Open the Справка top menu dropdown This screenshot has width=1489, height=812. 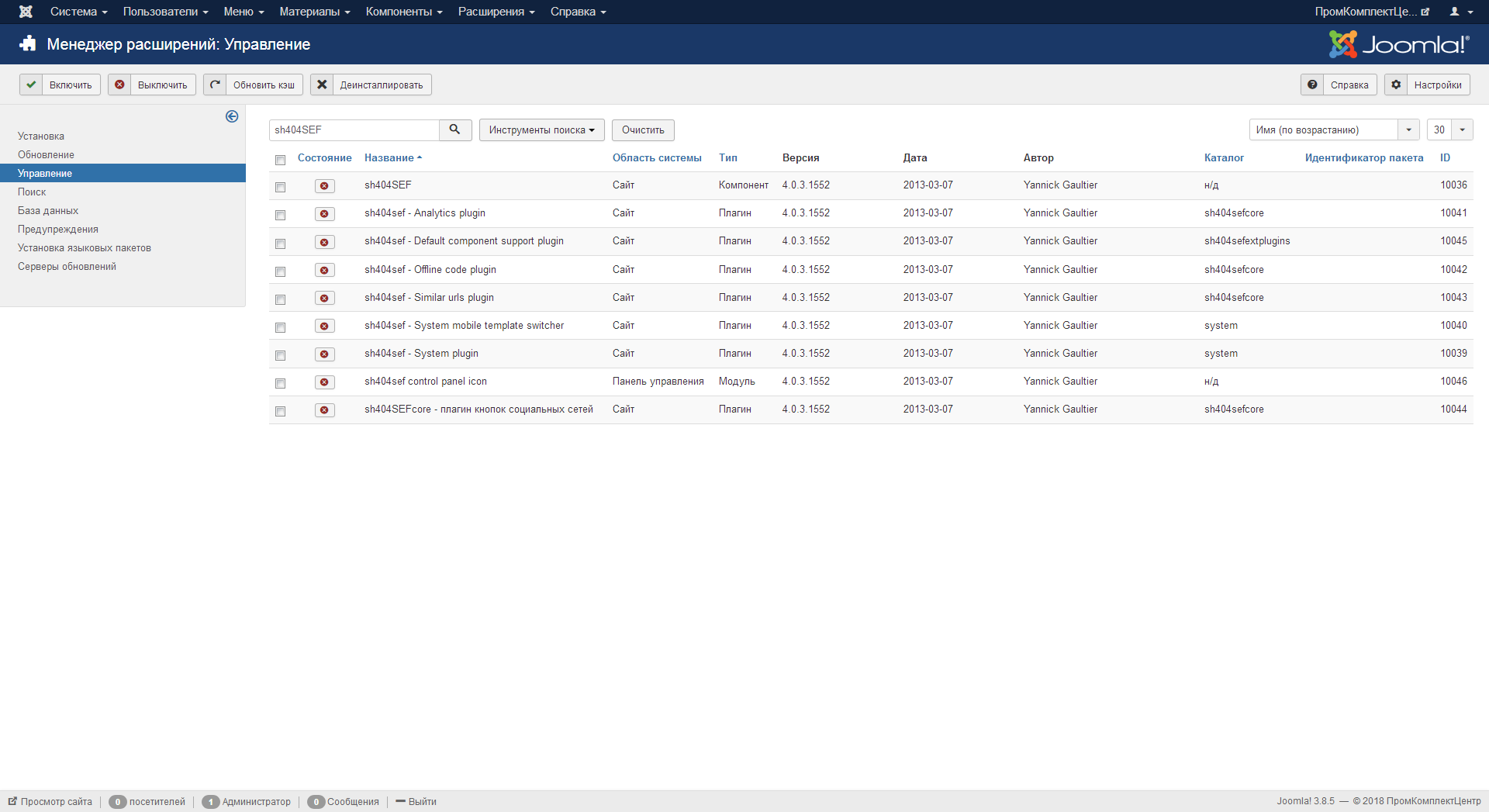tap(578, 12)
